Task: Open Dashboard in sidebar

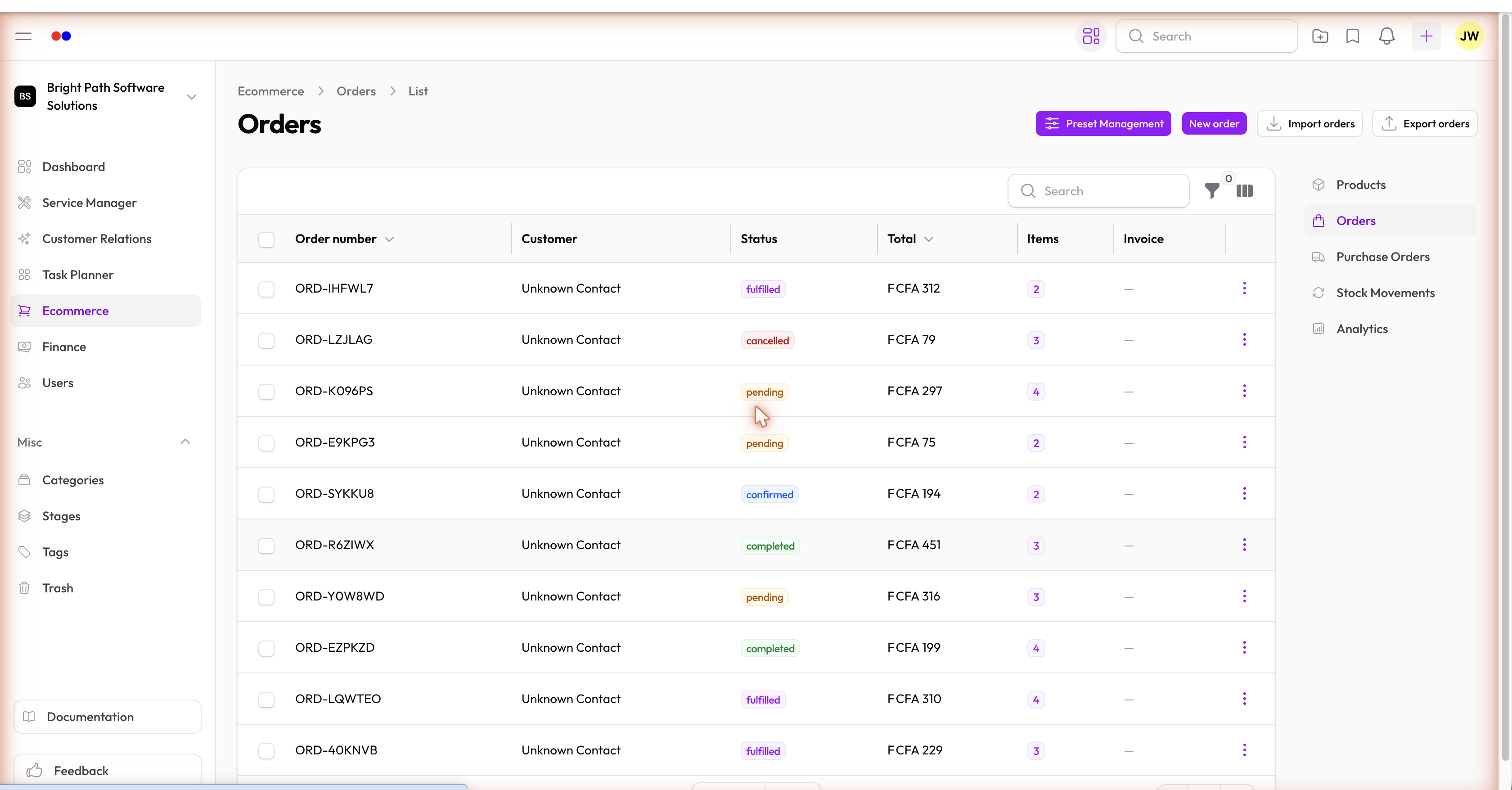Action: 106,167
